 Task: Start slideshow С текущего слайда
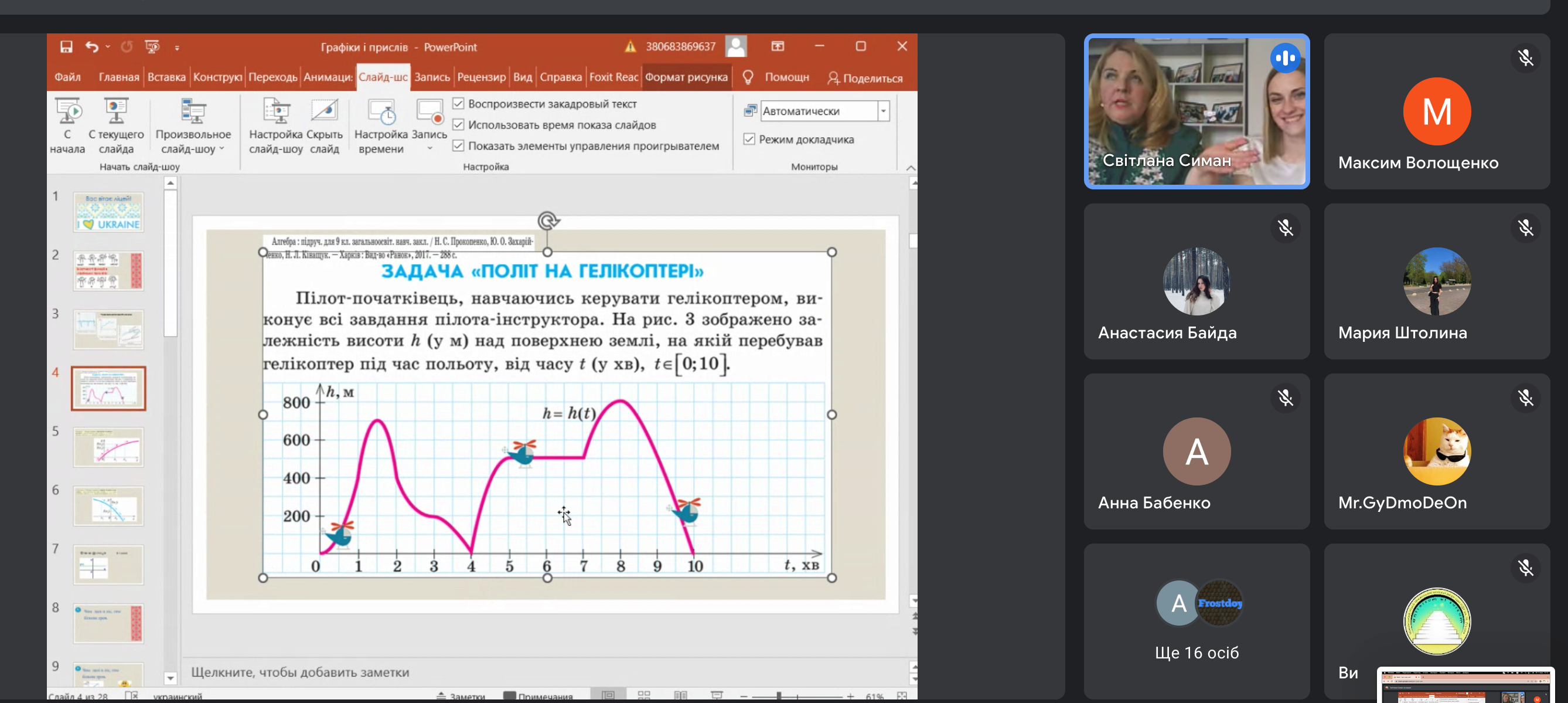tap(115, 126)
